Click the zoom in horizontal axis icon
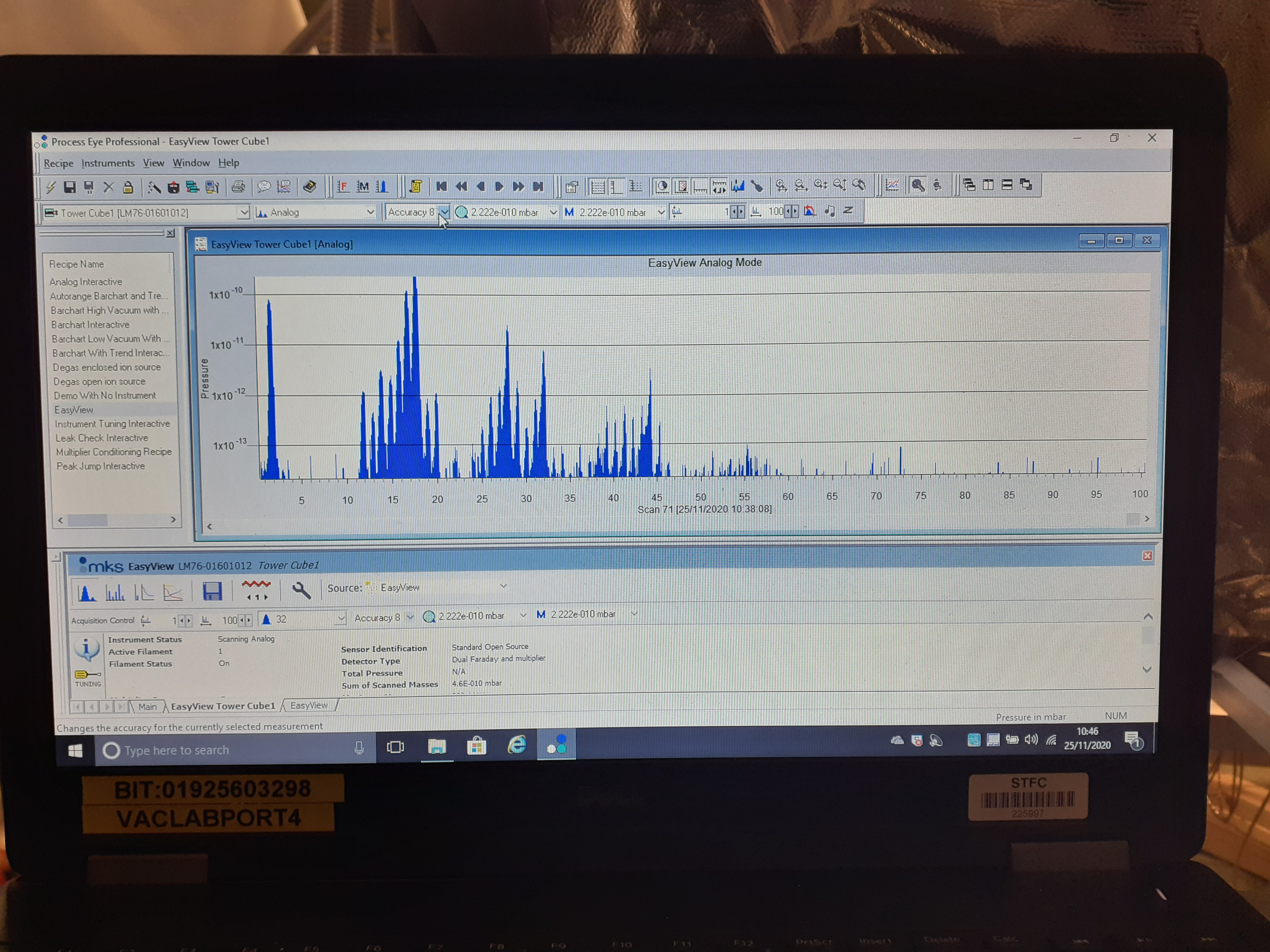Viewport: 1270px width, 952px height. pyautogui.click(x=781, y=185)
